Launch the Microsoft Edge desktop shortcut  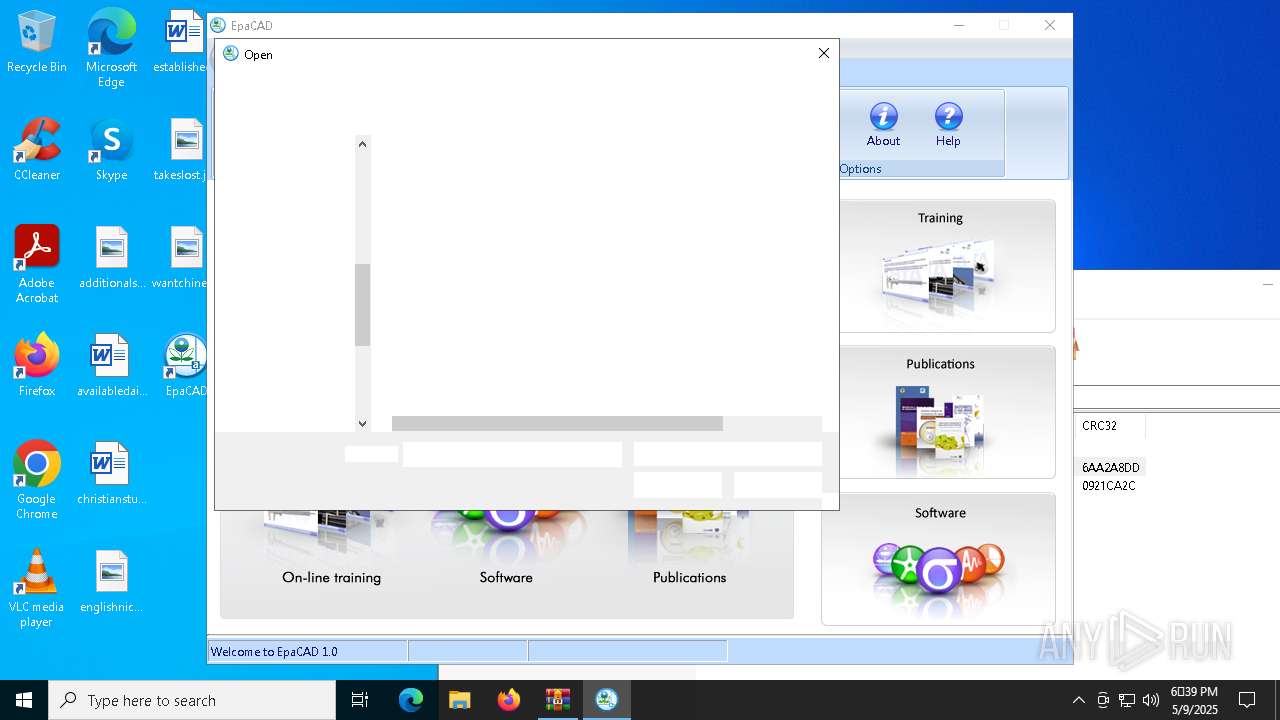pyautogui.click(x=111, y=48)
